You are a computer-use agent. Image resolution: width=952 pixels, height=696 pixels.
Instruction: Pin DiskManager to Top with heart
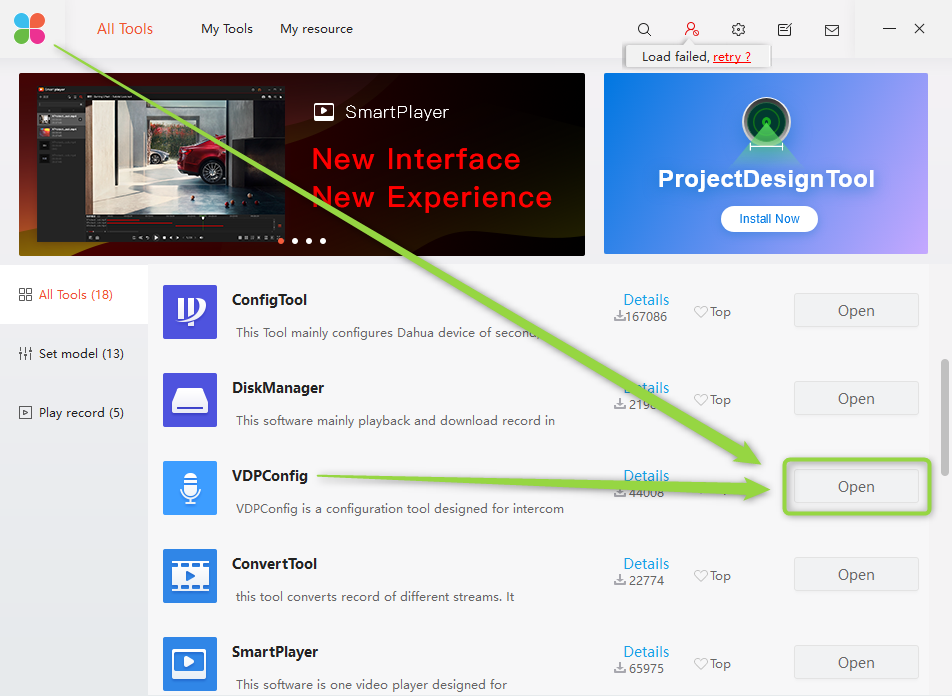(x=712, y=400)
